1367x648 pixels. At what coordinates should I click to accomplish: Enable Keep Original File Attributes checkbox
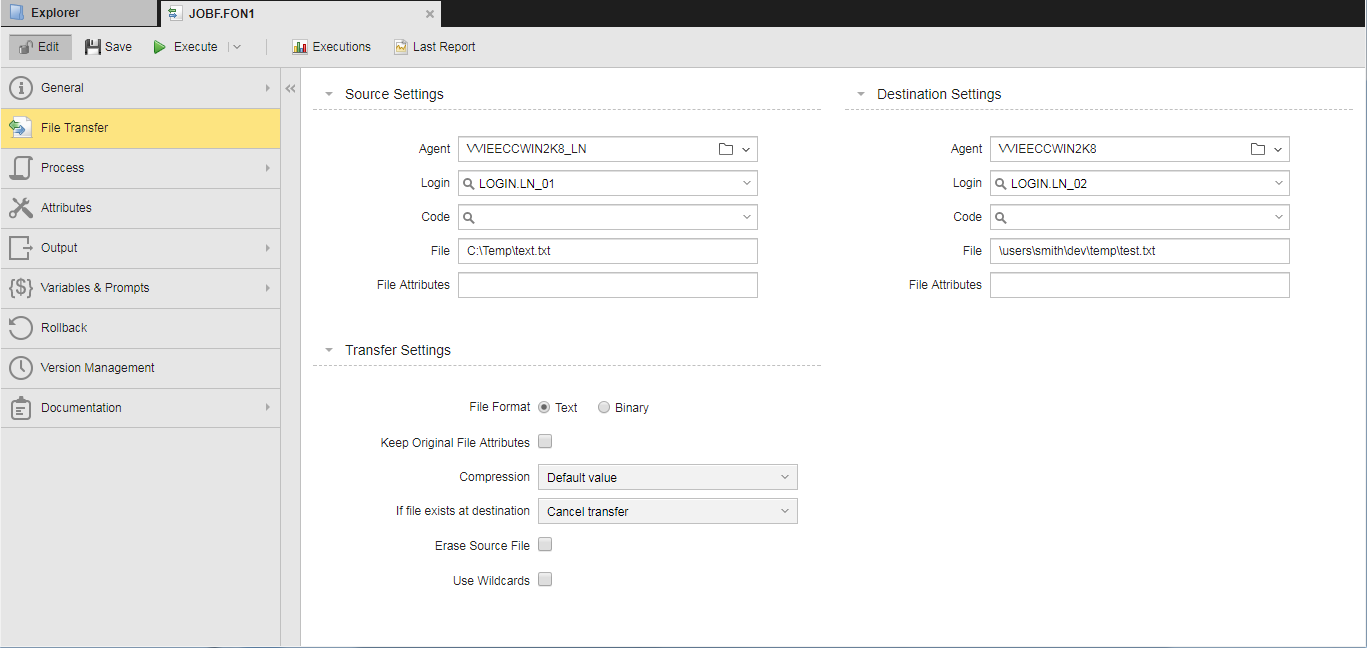click(x=545, y=441)
